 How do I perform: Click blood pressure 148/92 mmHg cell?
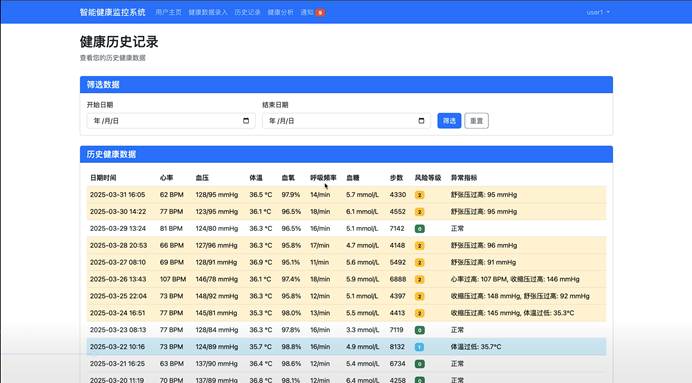pyautogui.click(x=217, y=296)
